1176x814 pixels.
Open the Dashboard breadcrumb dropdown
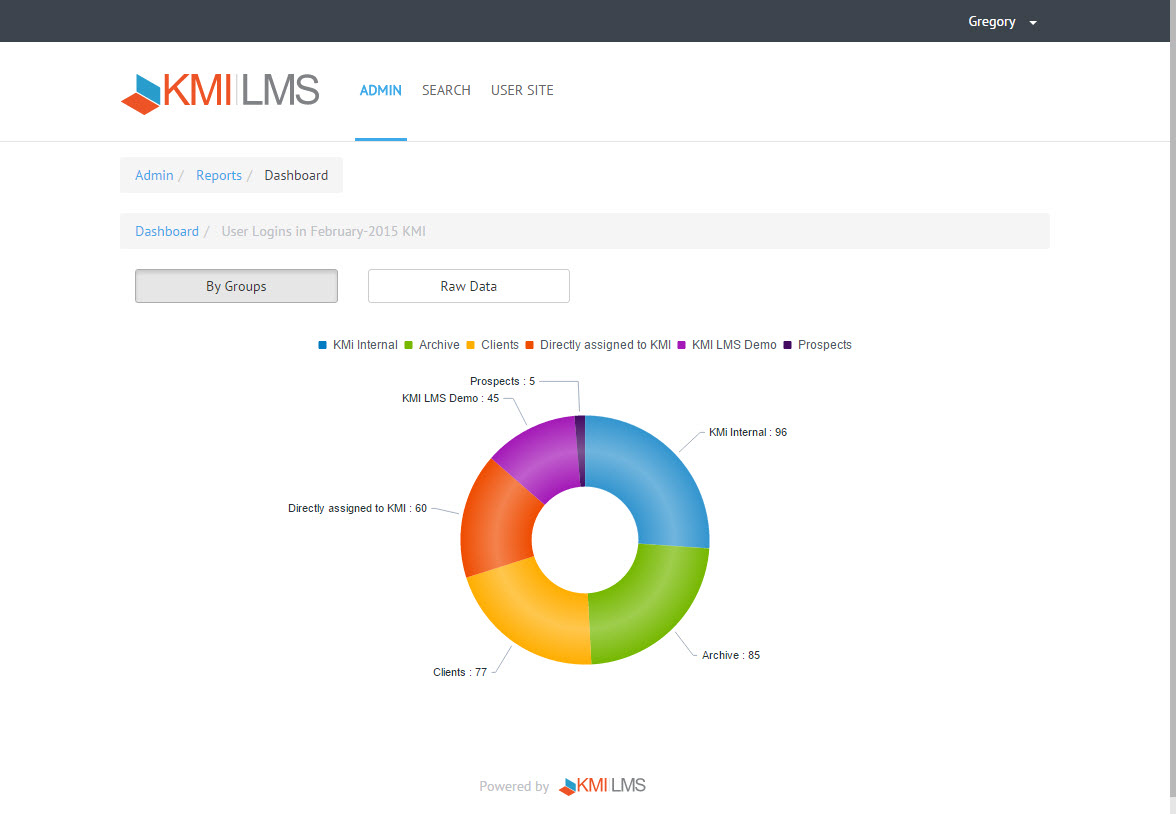click(x=166, y=231)
